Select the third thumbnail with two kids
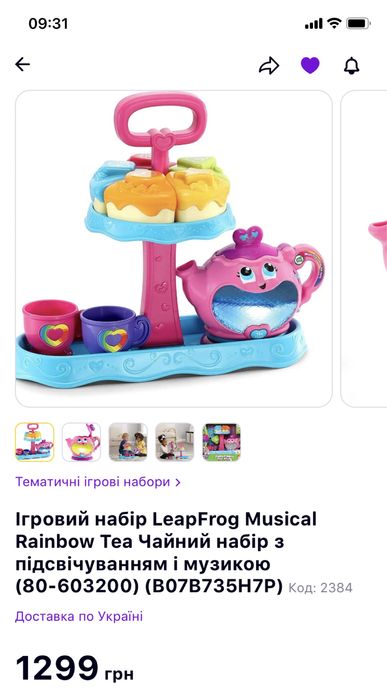This screenshot has height=699, width=387. 128,442
